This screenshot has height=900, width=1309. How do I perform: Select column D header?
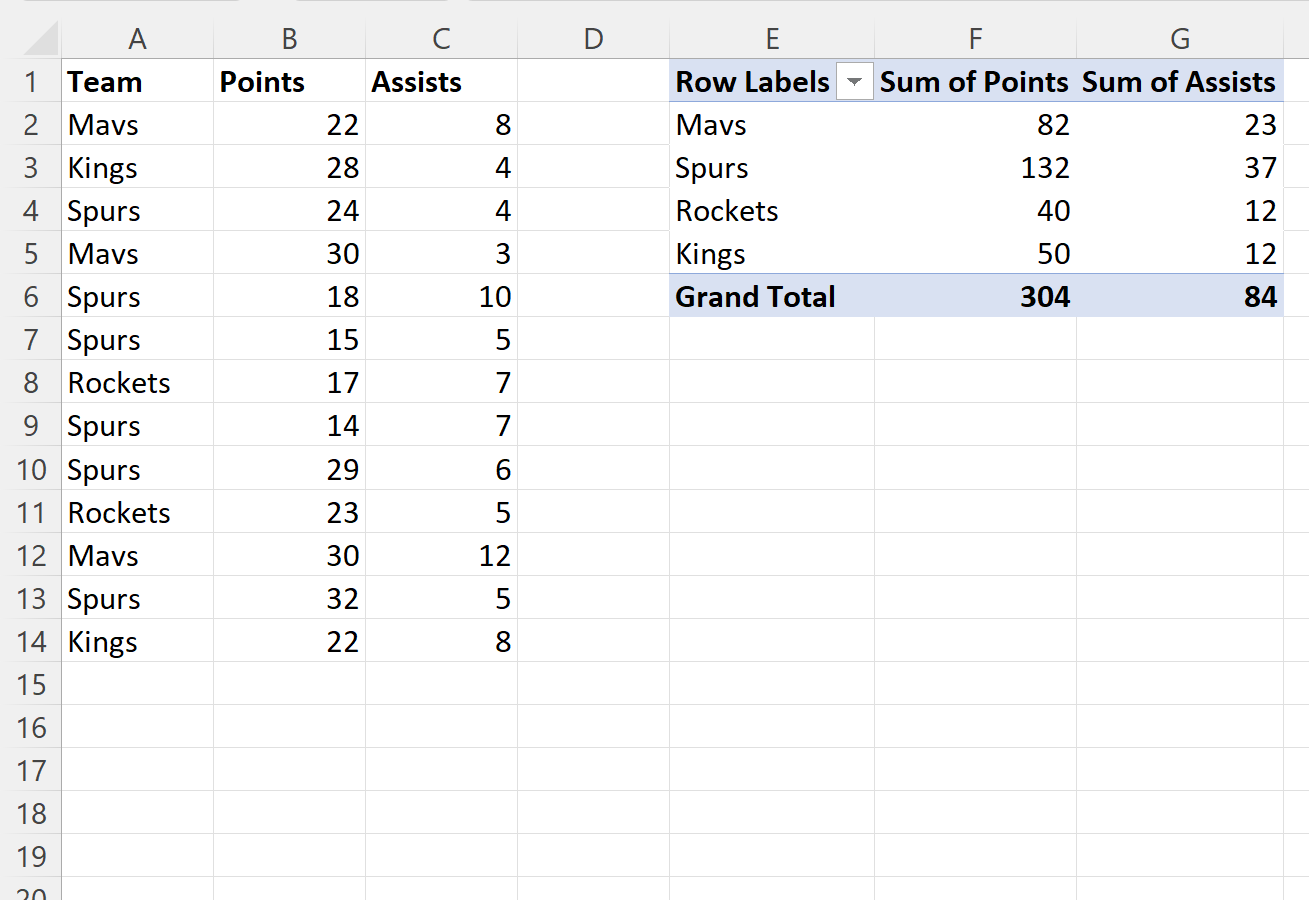click(x=593, y=37)
